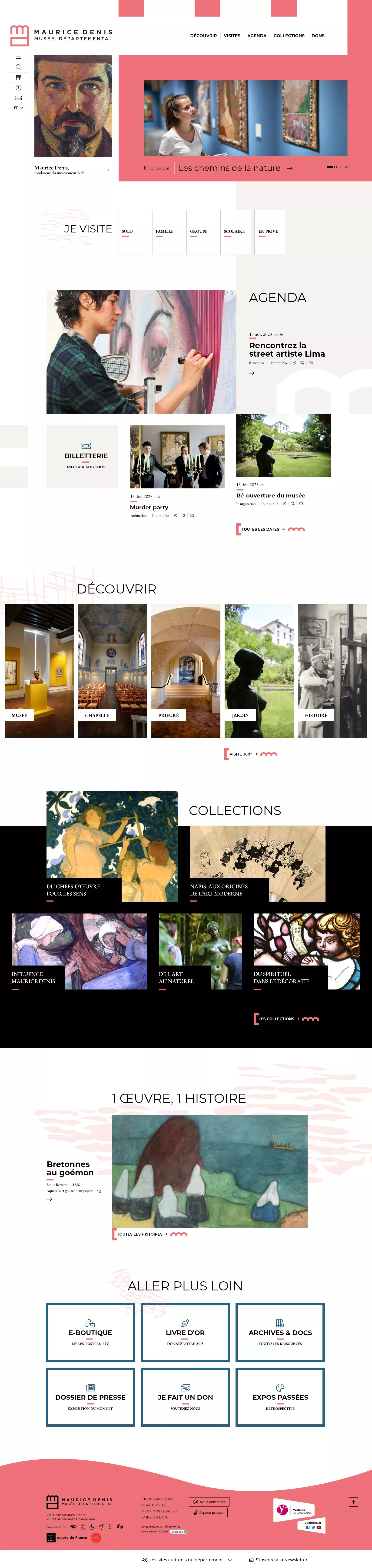Click the search magnifier icon
This screenshot has height=1568, width=372.
(x=18, y=67)
